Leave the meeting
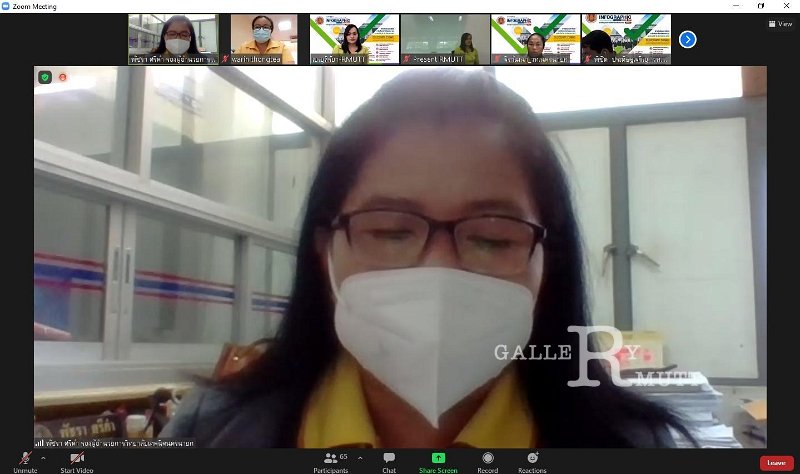Image resolution: width=800 pixels, height=474 pixels. 777,463
